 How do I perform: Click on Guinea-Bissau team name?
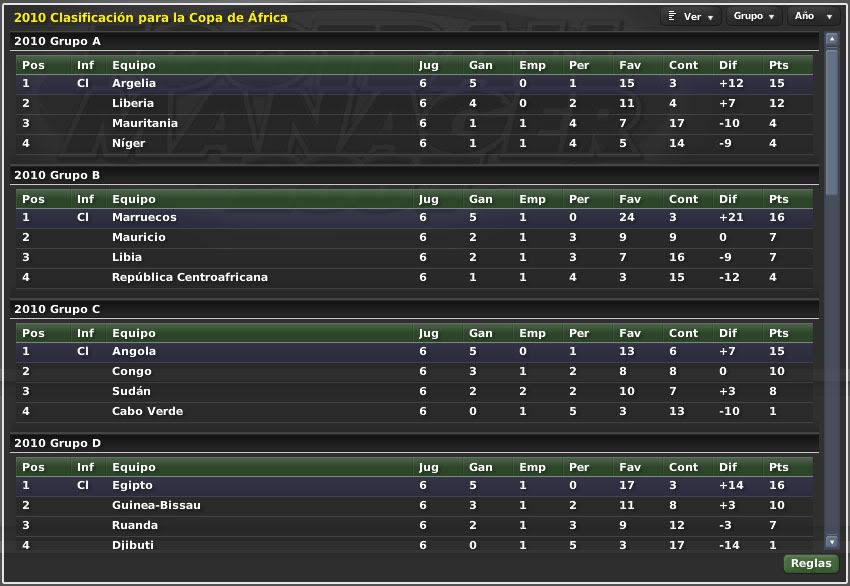click(x=156, y=506)
